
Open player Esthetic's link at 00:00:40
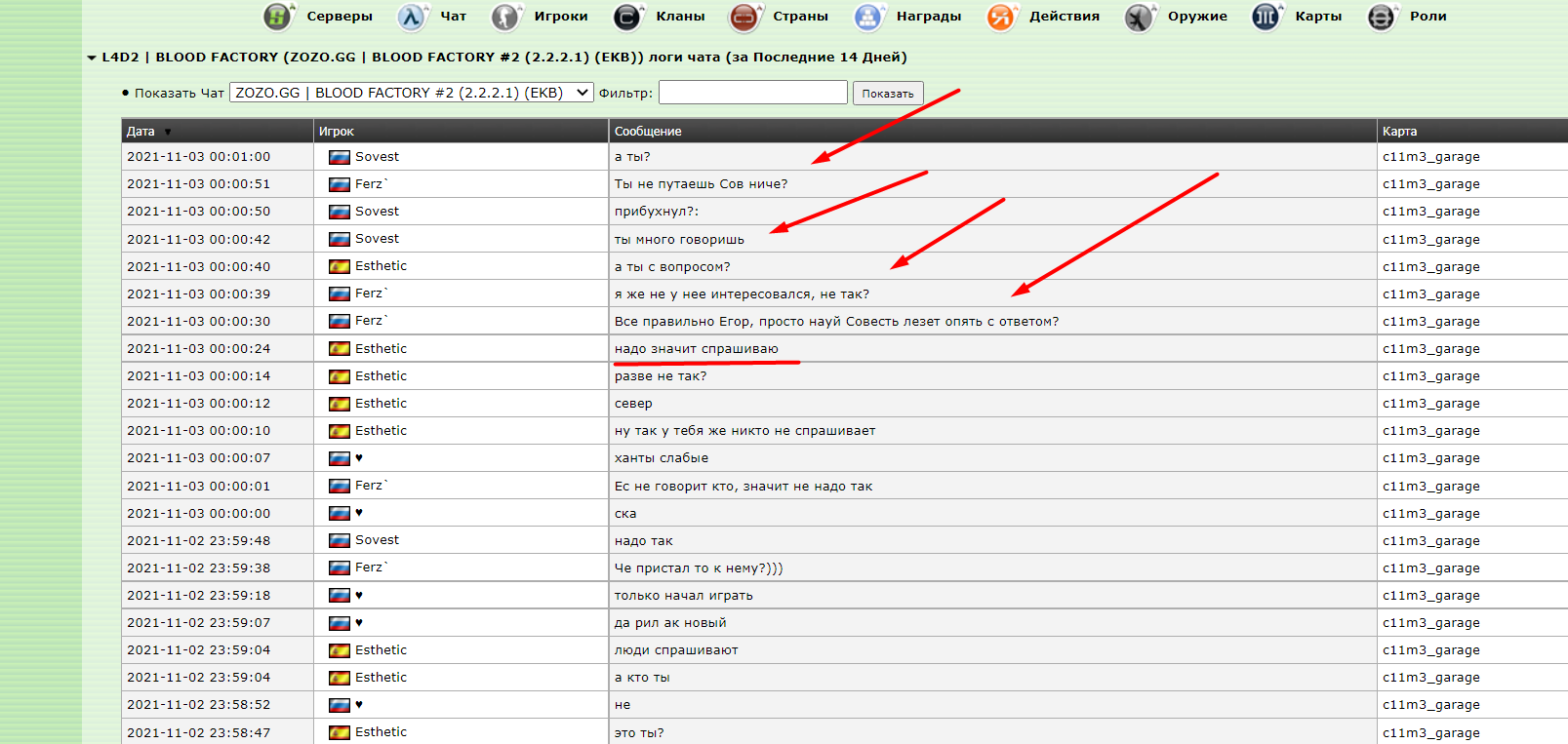(381, 266)
